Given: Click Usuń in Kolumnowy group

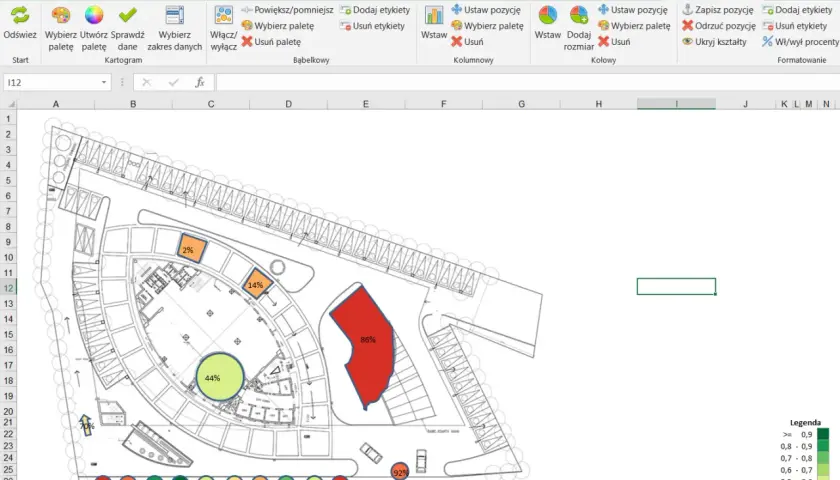Looking at the screenshot, I should click(468, 41).
